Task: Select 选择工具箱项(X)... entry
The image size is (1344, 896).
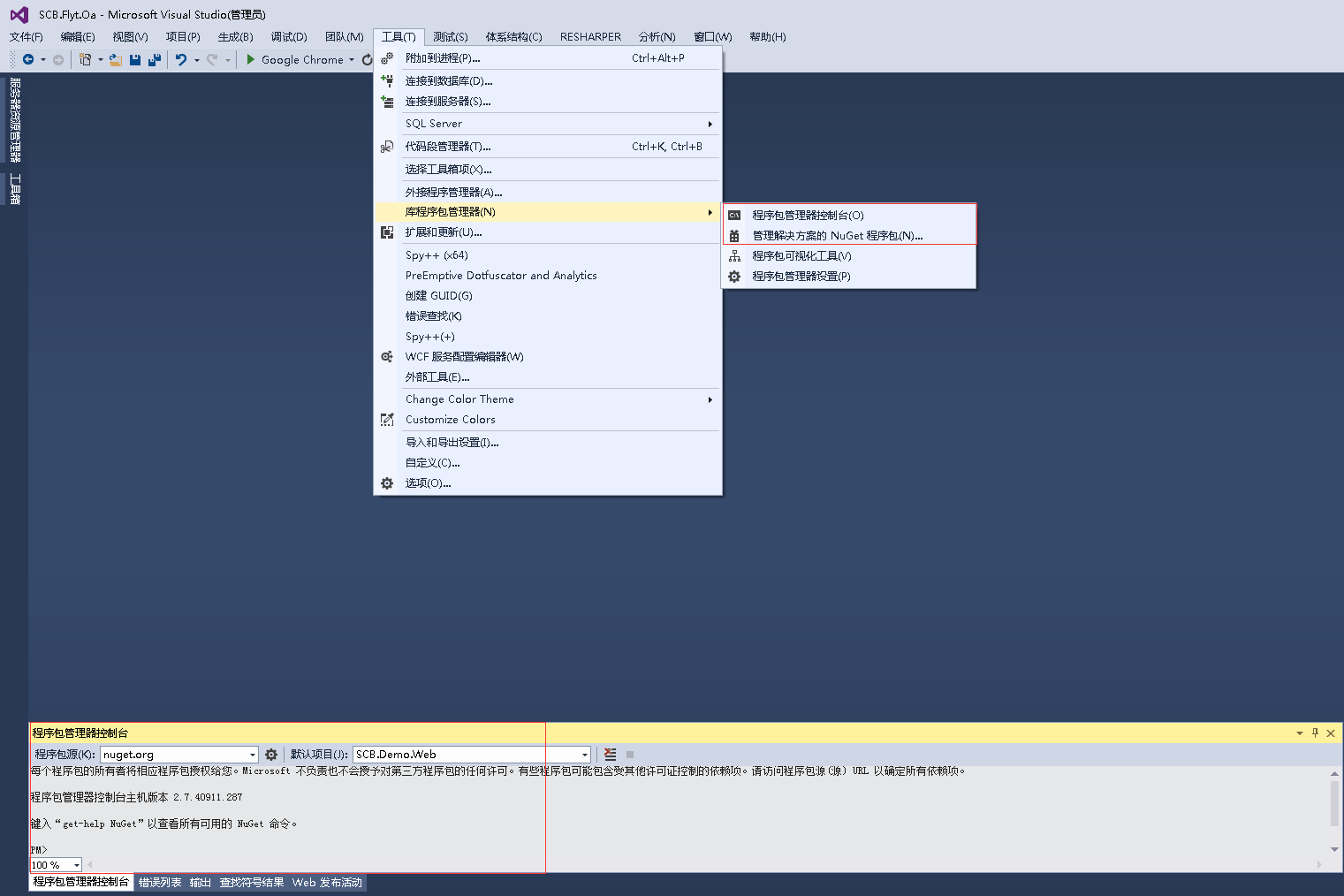Action: click(x=548, y=169)
